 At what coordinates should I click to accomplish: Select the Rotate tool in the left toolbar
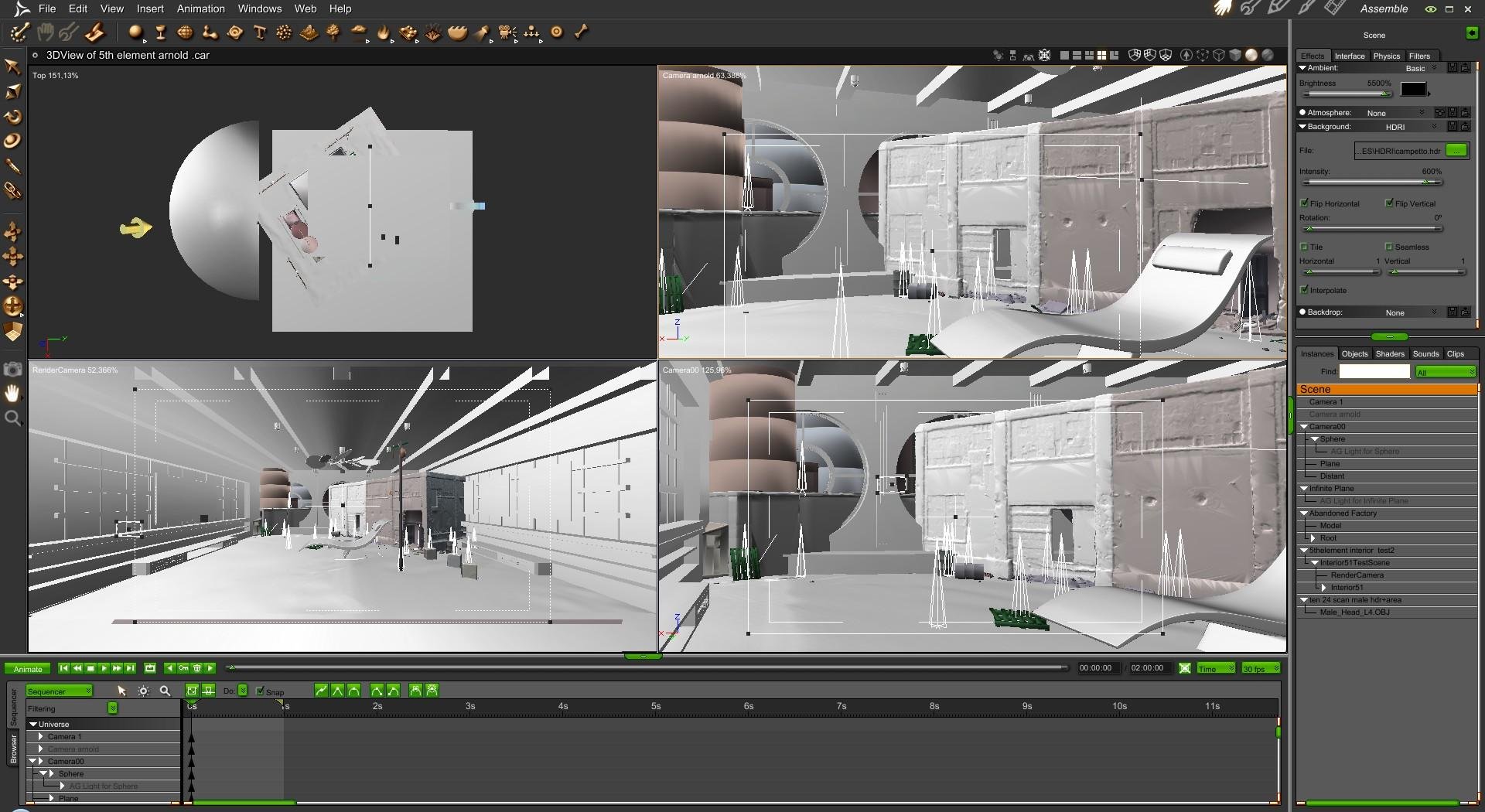click(13, 117)
